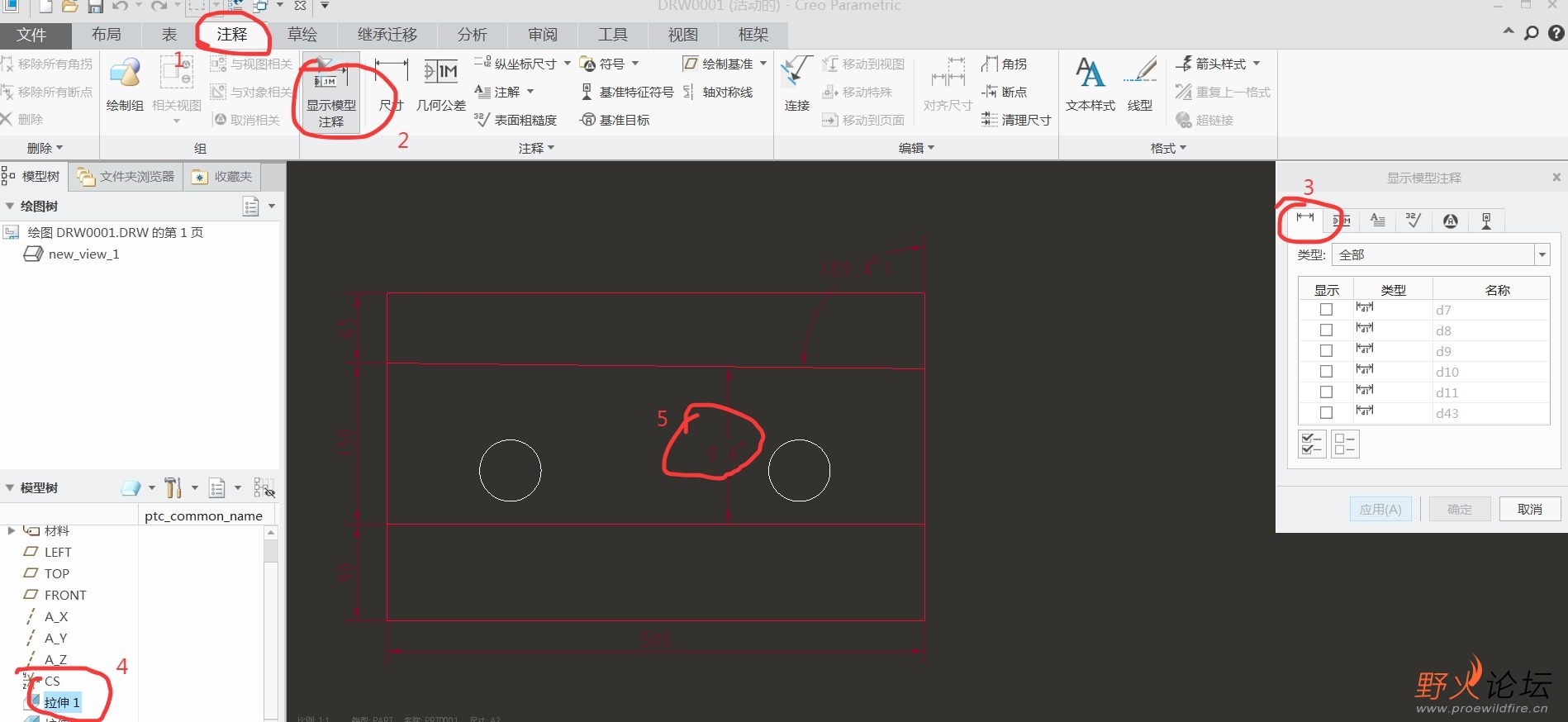This screenshot has width=1568, height=722.
Task: Click the datum tab icon in dialog
Action: click(x=1486, y=221)
